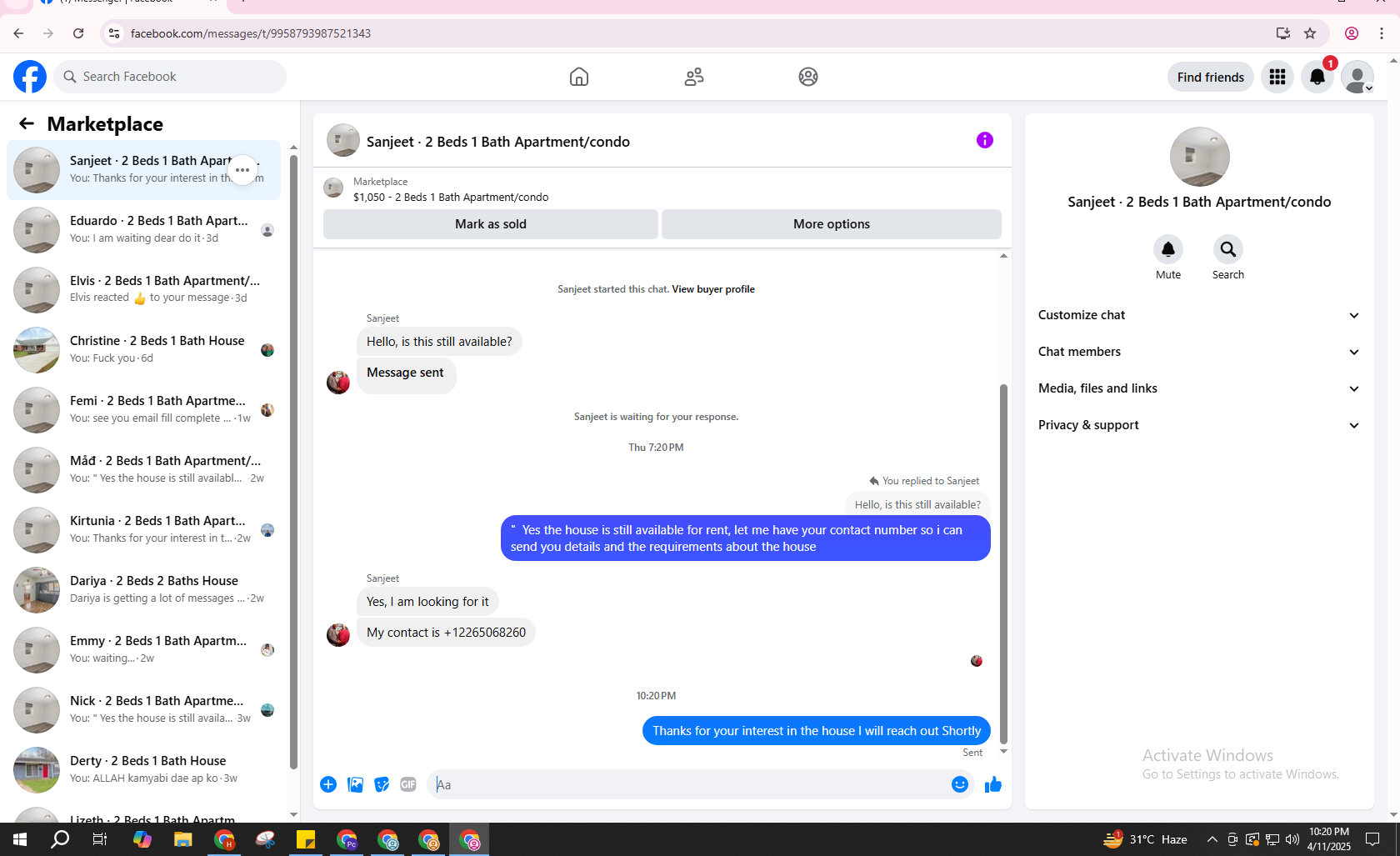Click the conversation list scrollbar

click(293, 463)
